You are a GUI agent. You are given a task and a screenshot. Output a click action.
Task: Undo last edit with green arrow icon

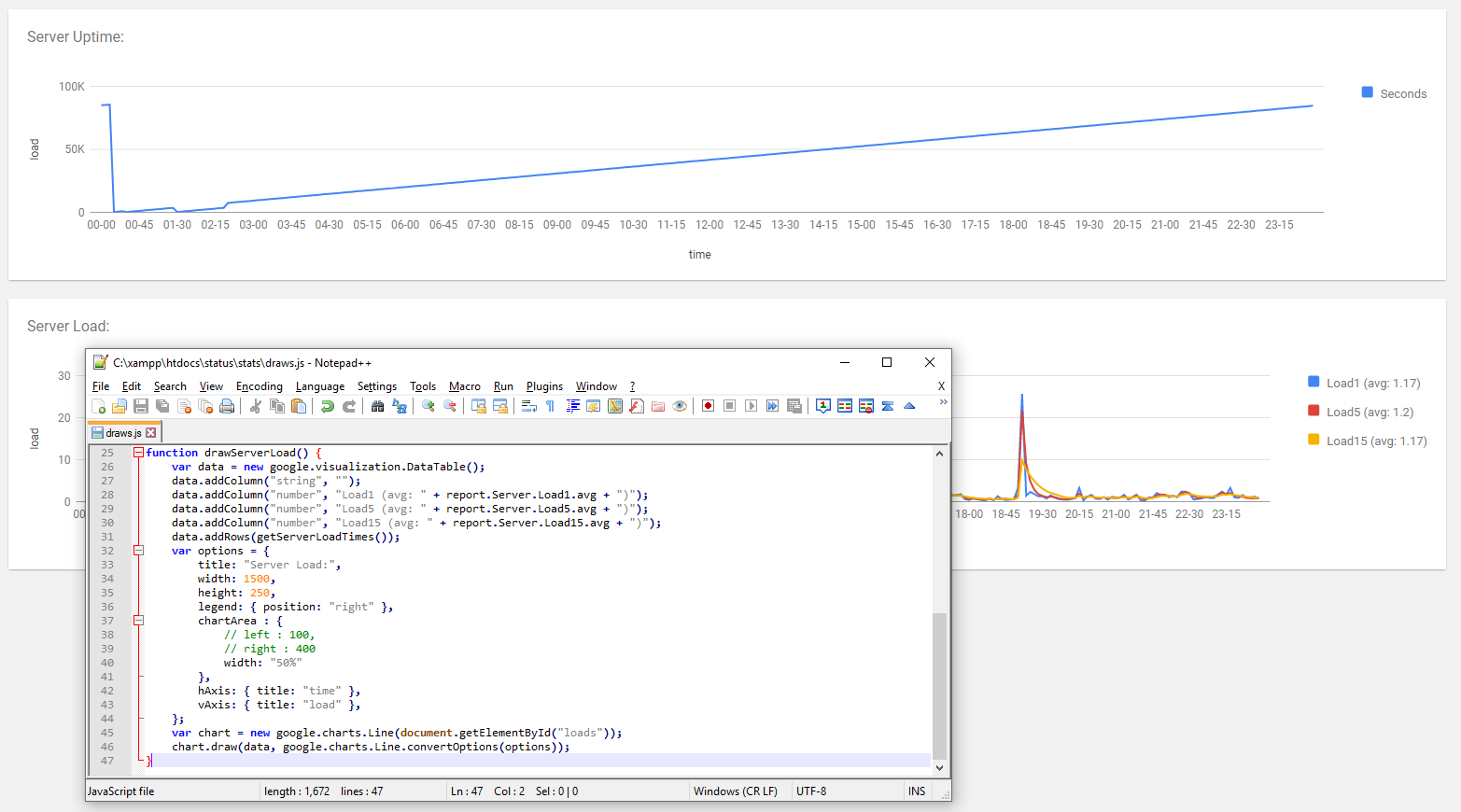[328, 406]
